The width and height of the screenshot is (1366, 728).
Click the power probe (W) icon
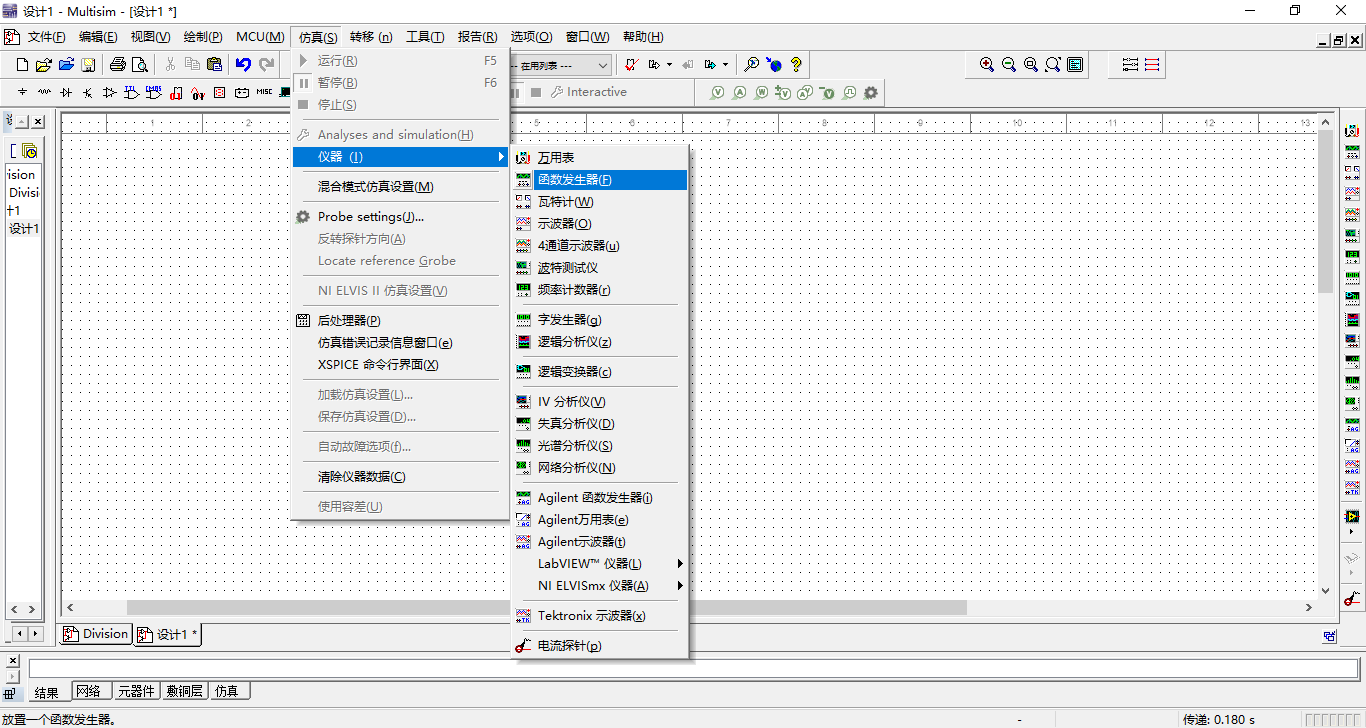(x=761, y=92)
